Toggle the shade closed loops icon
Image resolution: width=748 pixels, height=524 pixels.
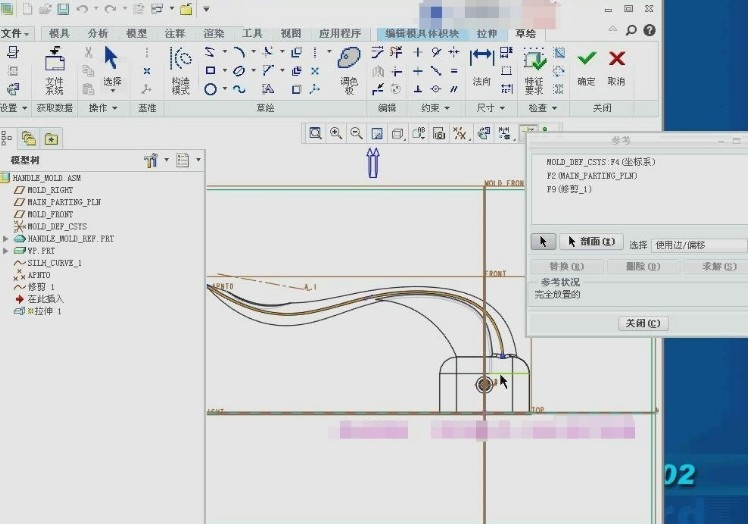pyautogui.click(x=558, y=52)
